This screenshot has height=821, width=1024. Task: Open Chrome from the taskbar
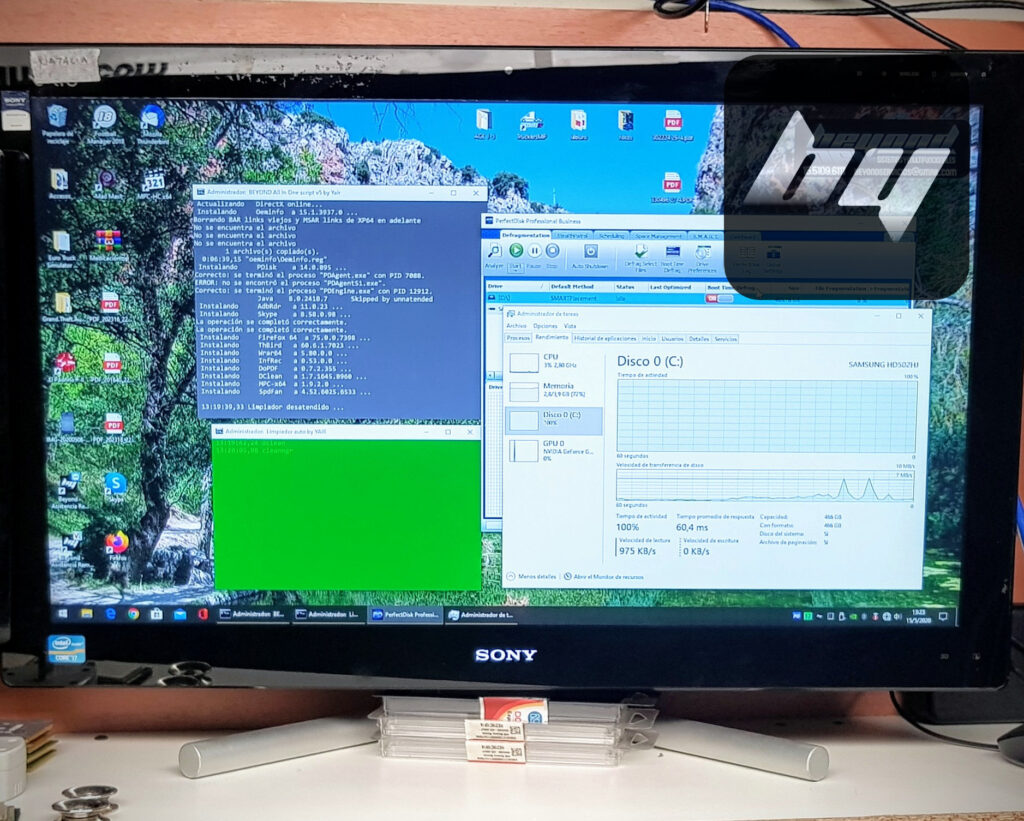click(x=133, y=614)
